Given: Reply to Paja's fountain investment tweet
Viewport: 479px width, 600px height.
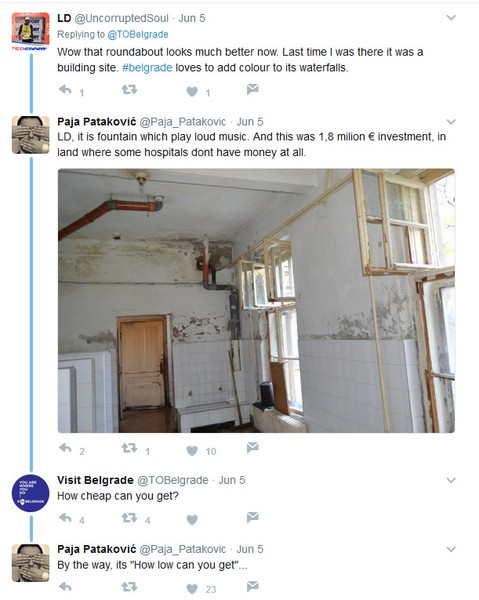Looking at the screenshot, I should [x=65, y=448].
